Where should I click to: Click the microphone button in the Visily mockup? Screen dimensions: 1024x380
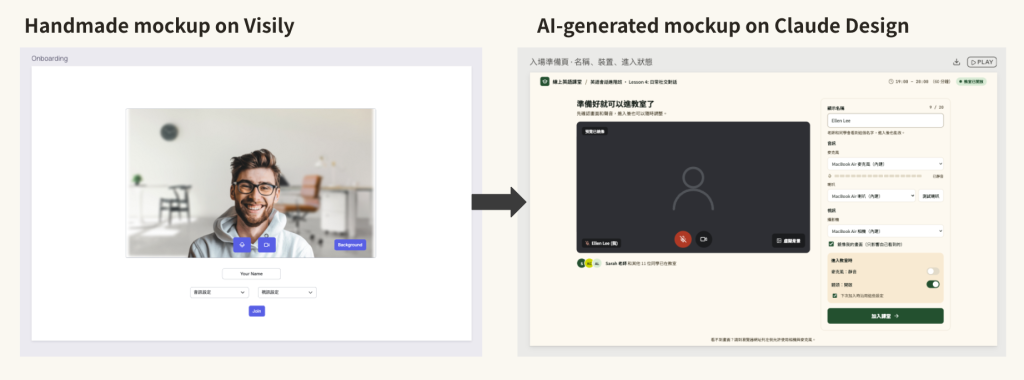point(242,245)
